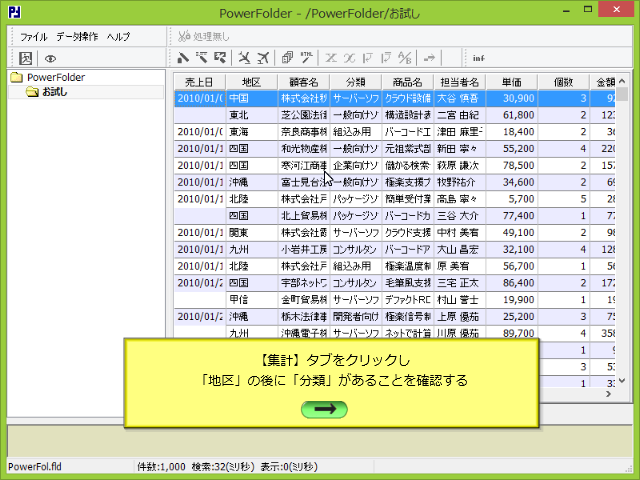Click the 件数:1,000 status bar text
The width and height of the screenshot is (640, 480).
point(161,467)
